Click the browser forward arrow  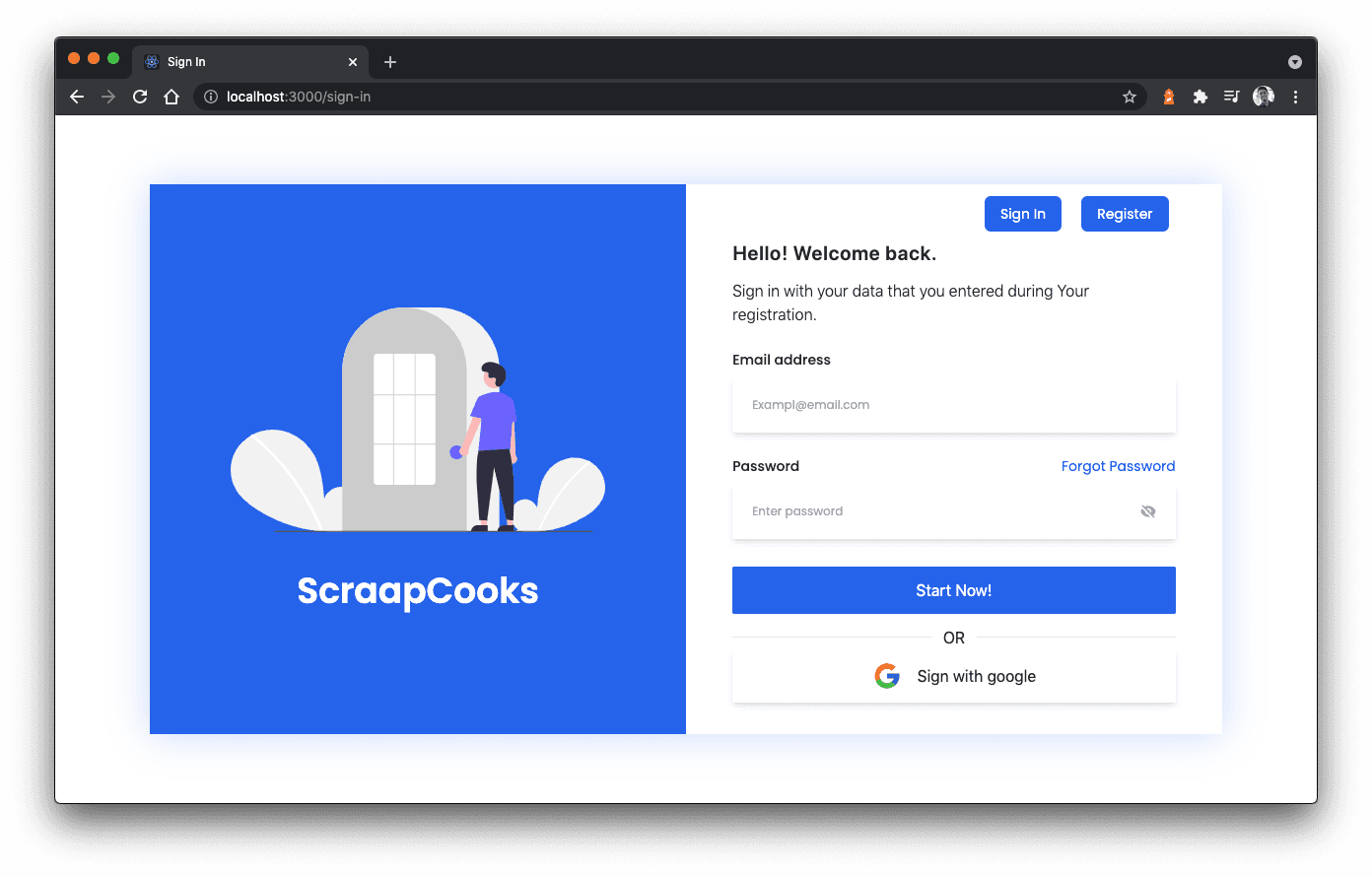click(x=108, y=97)
